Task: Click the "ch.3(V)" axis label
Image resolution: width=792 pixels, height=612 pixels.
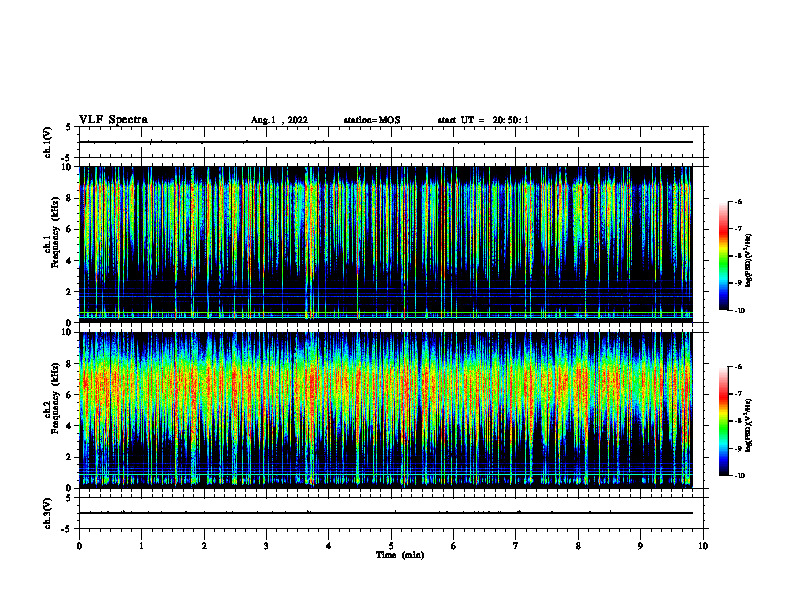Action: tap(48, 513)
